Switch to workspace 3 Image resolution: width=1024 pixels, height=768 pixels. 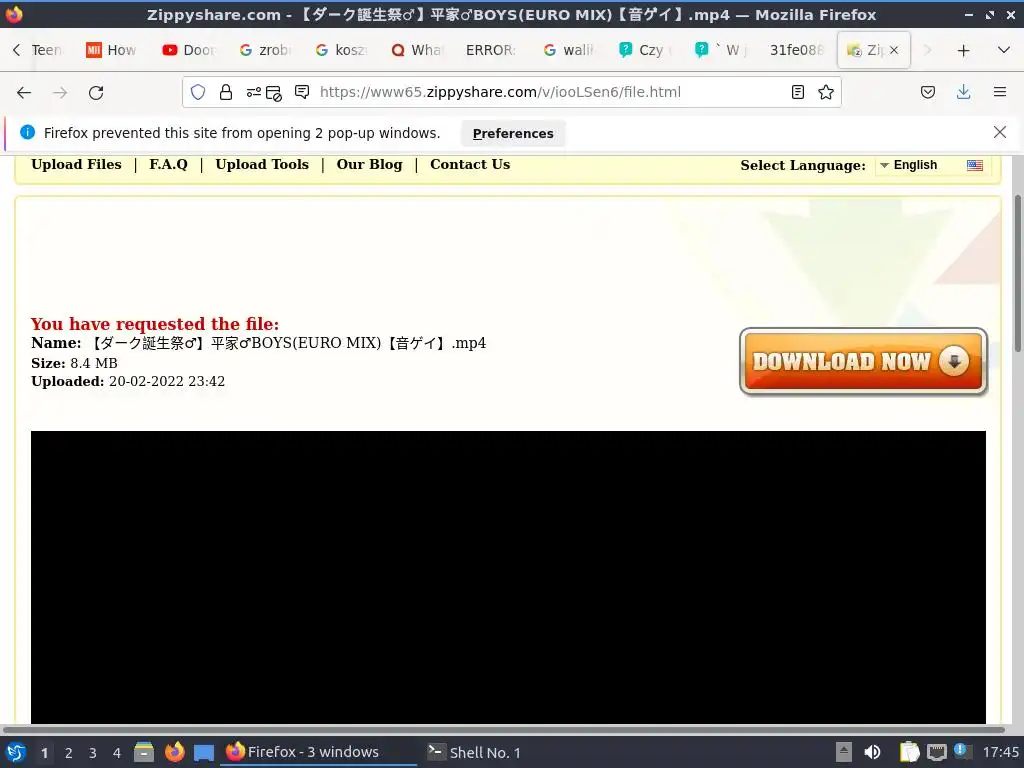(93, 753)
